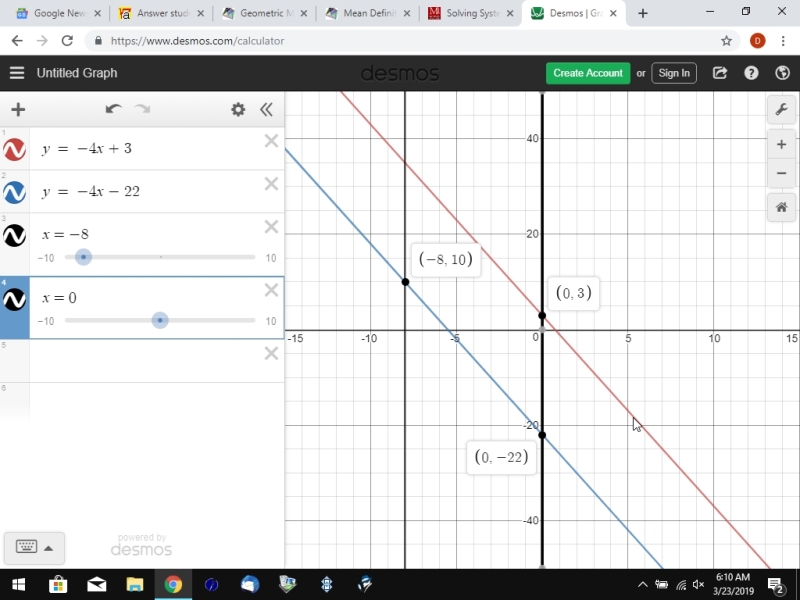Open the volume control in tray

[x=698, y=585]
